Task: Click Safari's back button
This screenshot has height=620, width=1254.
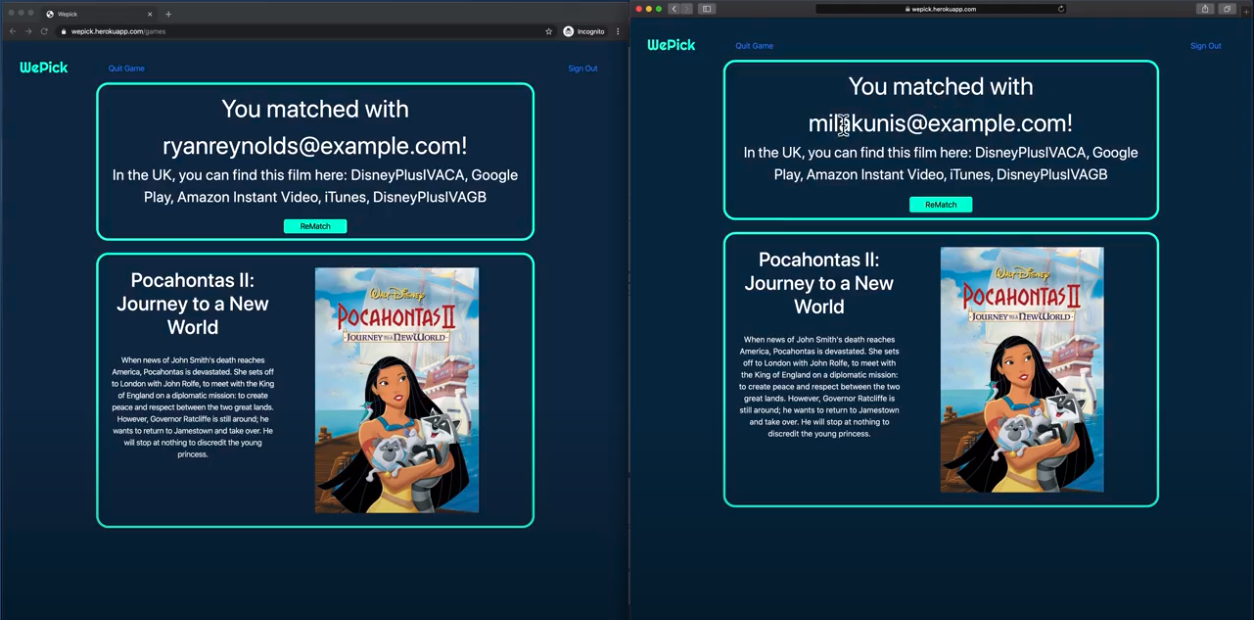Action: click(x=674, y=9)
